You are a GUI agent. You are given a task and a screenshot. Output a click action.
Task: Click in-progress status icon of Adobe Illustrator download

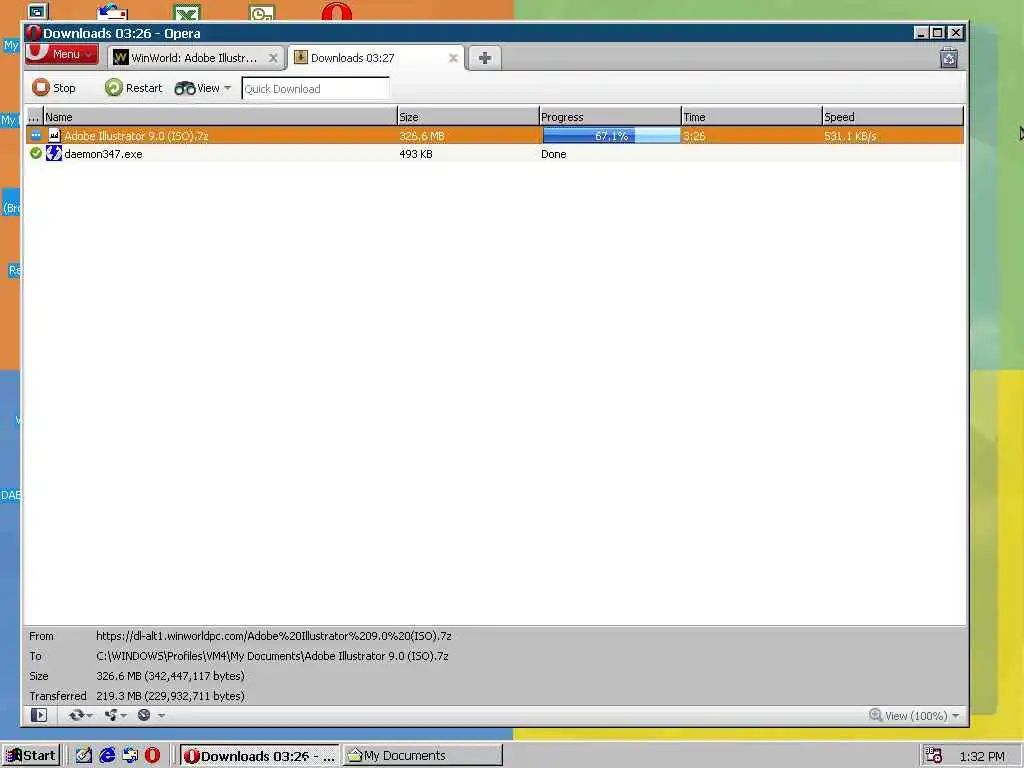click(x=36, y=135)
